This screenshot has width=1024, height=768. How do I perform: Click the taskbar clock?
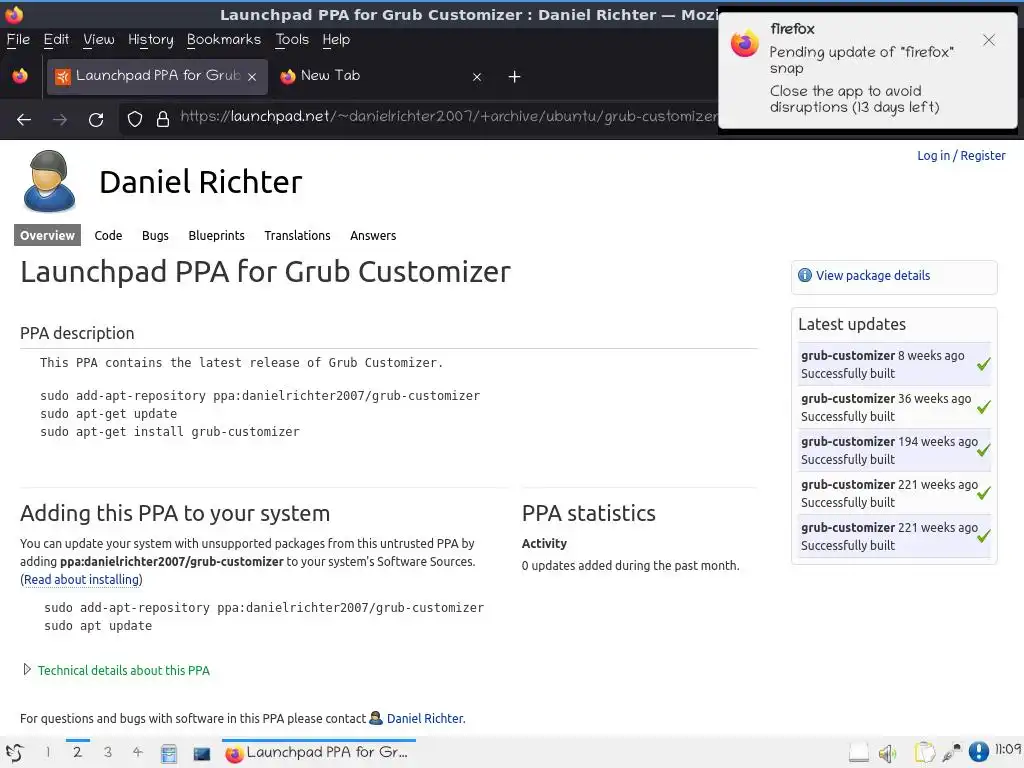coord(1008,750)
